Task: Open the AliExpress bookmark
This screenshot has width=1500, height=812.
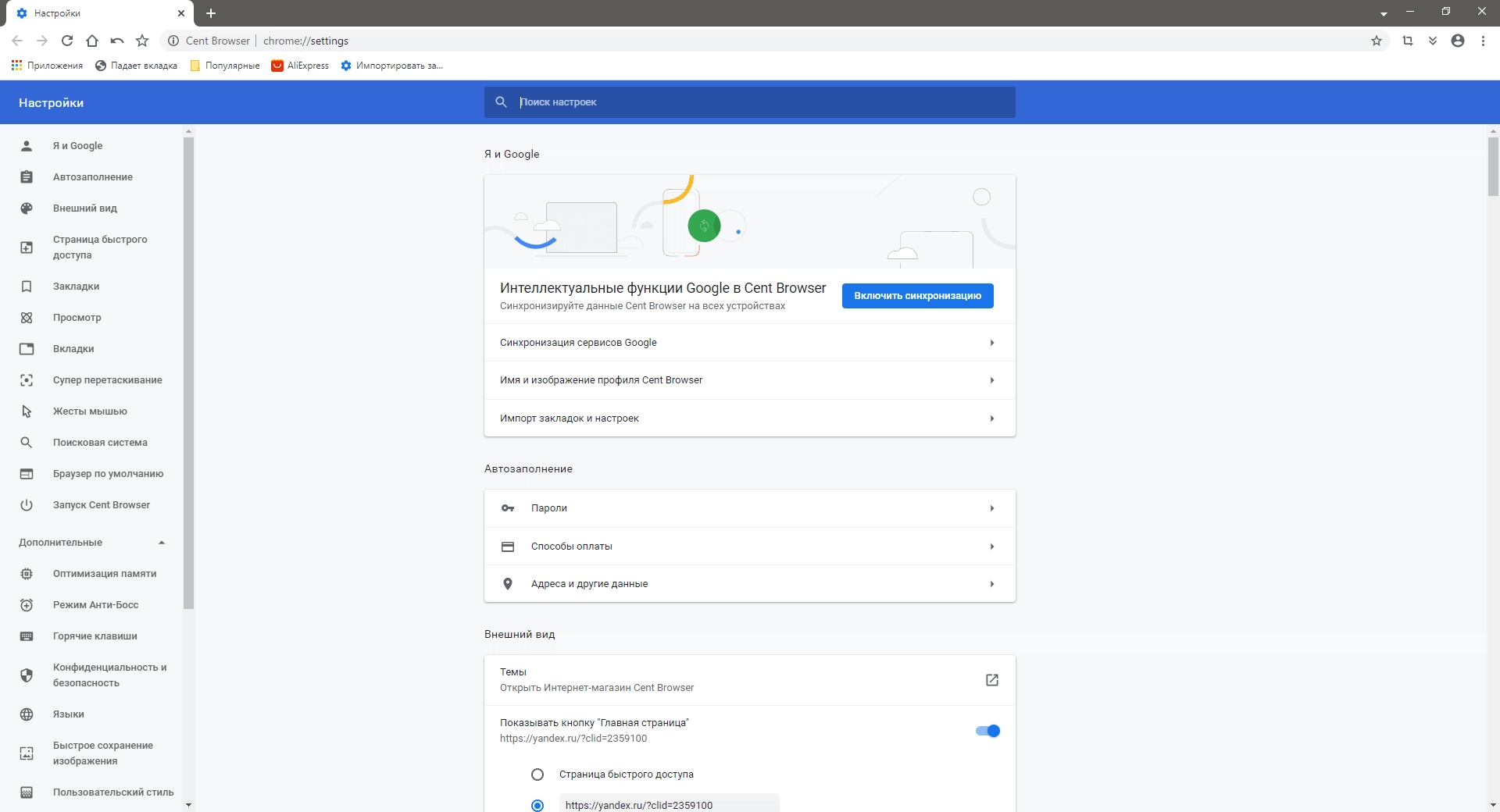Action: click(x=300, y=66)
